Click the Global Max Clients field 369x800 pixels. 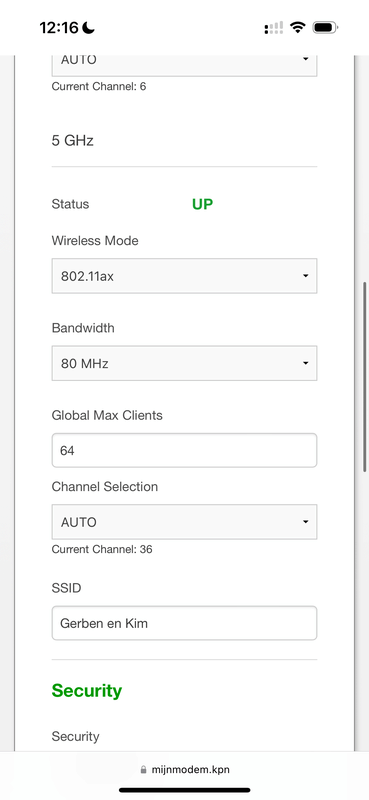tap(184, 451)
